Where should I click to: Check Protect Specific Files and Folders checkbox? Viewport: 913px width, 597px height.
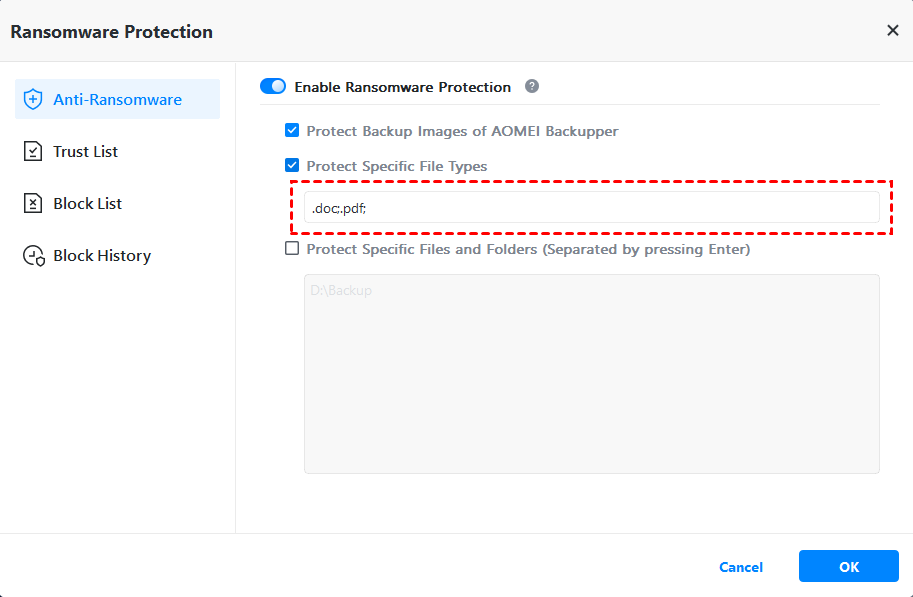tap(292, 249)
